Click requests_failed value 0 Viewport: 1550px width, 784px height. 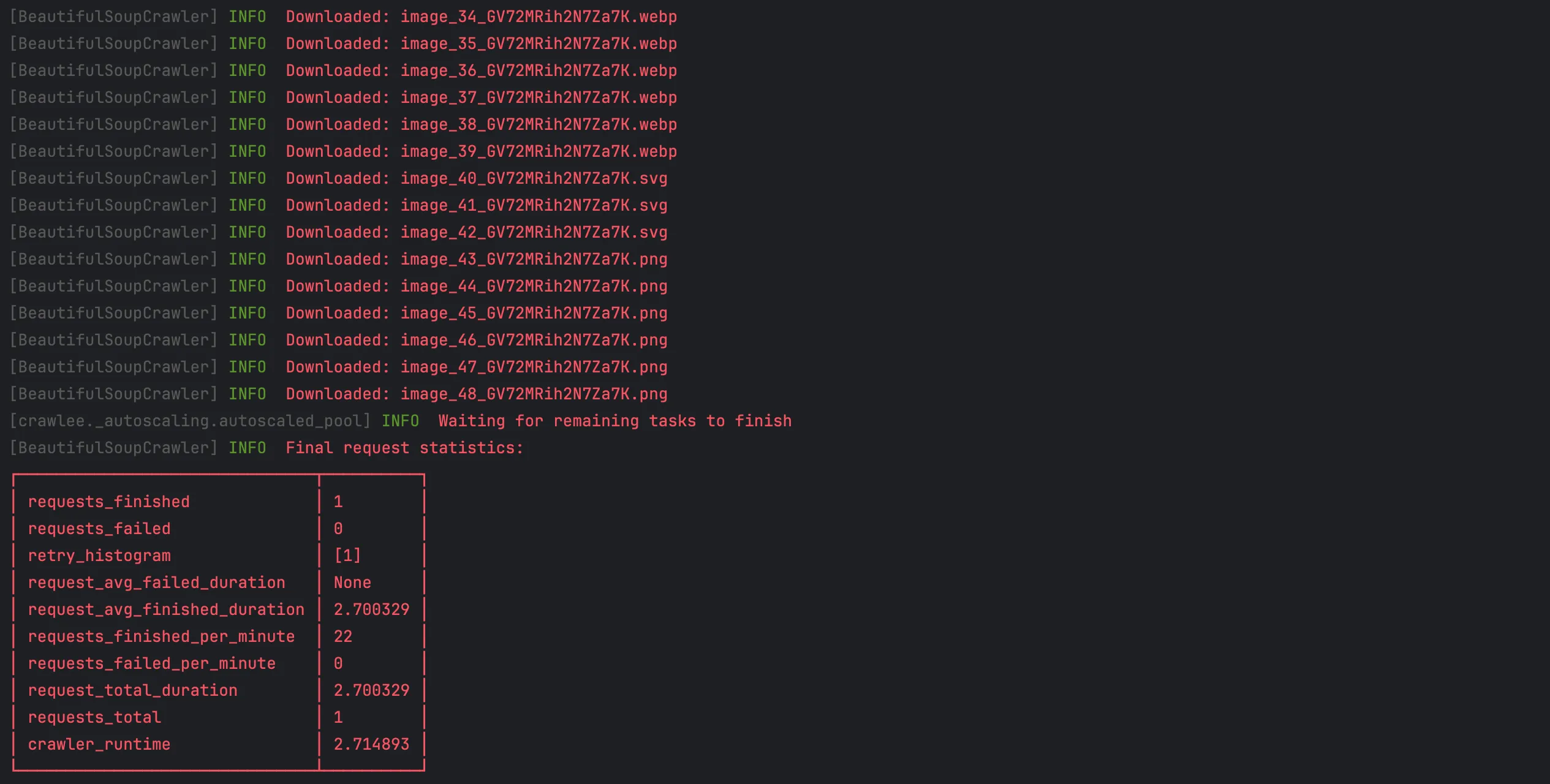[338, 529]
